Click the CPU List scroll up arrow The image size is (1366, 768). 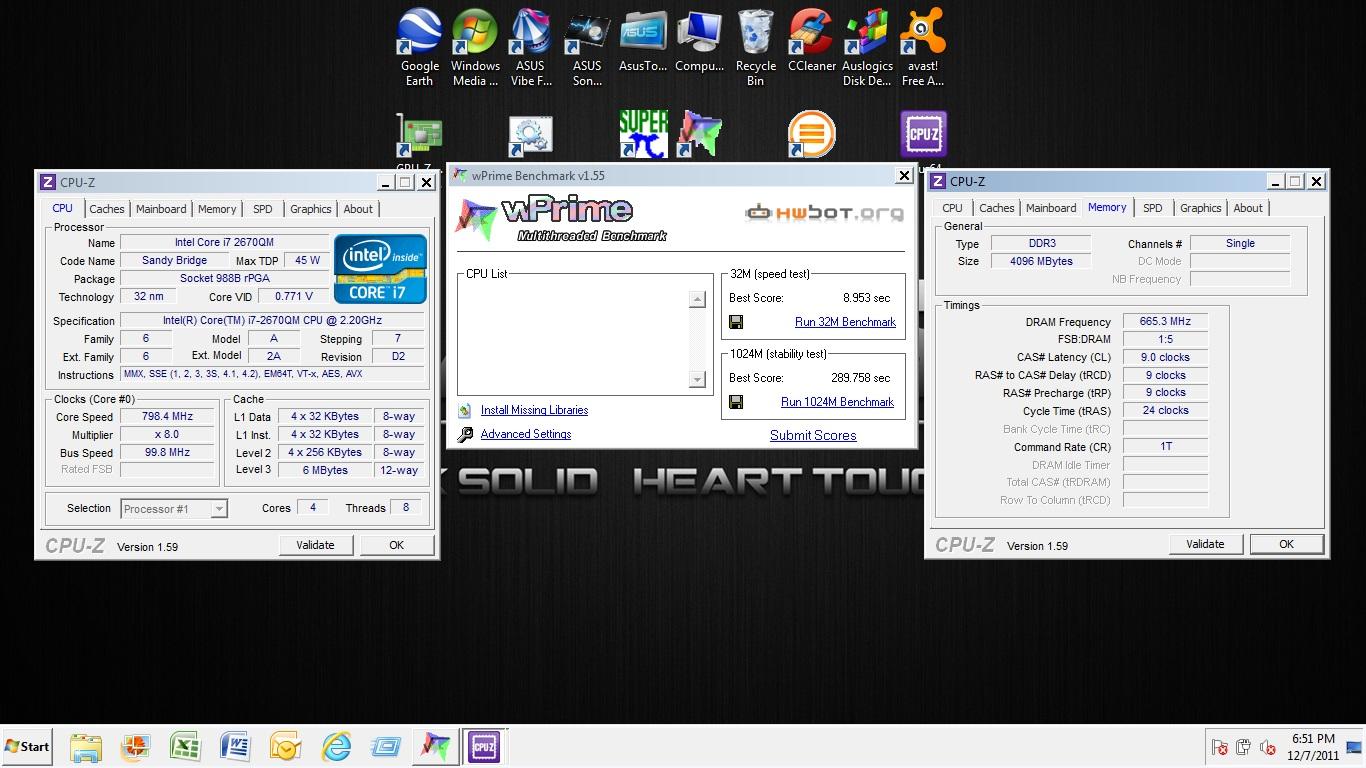point(697,299)
